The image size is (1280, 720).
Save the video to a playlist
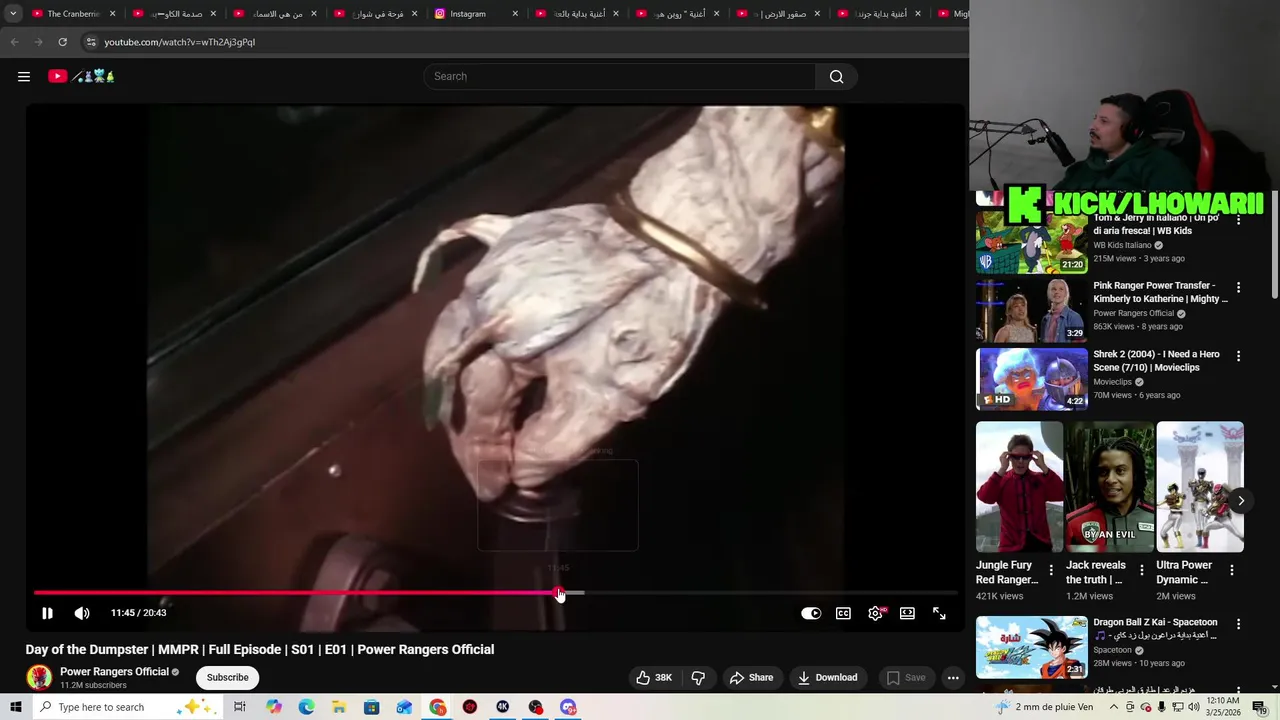906,677
